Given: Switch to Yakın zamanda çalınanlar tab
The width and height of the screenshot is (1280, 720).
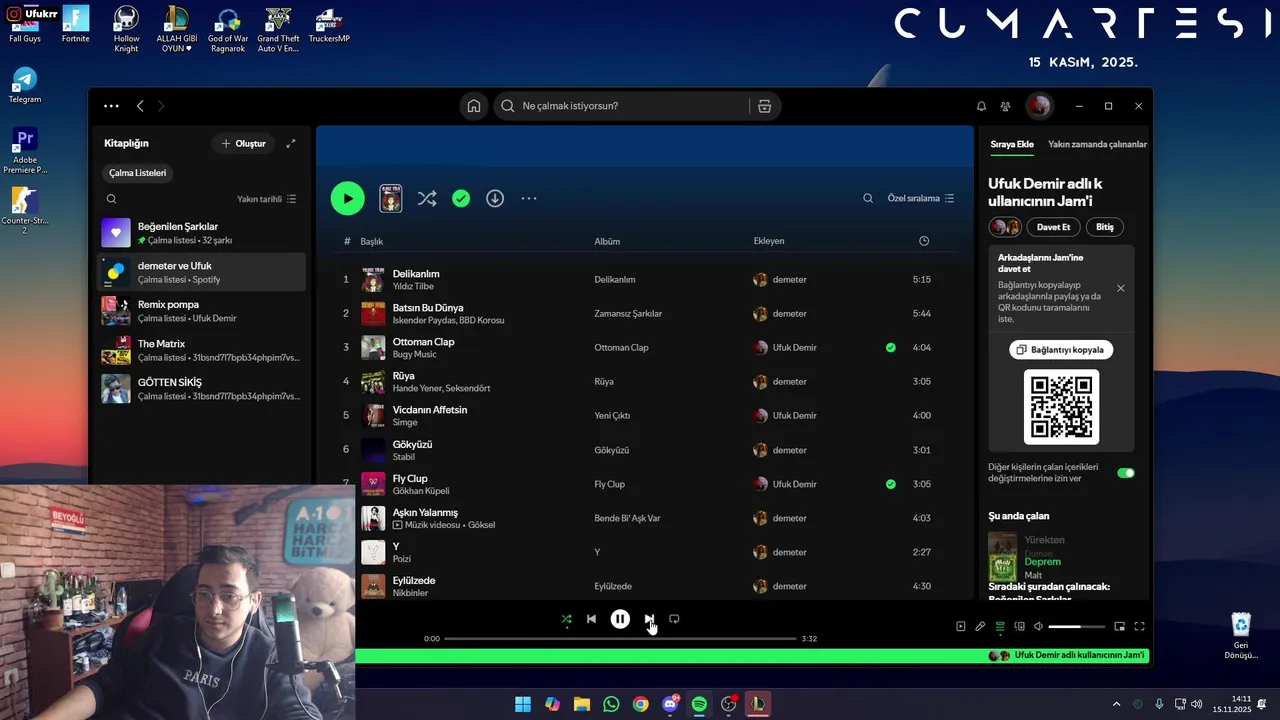Looking at the screenshot, I should pyautogui.click(x=1097, y=144).
